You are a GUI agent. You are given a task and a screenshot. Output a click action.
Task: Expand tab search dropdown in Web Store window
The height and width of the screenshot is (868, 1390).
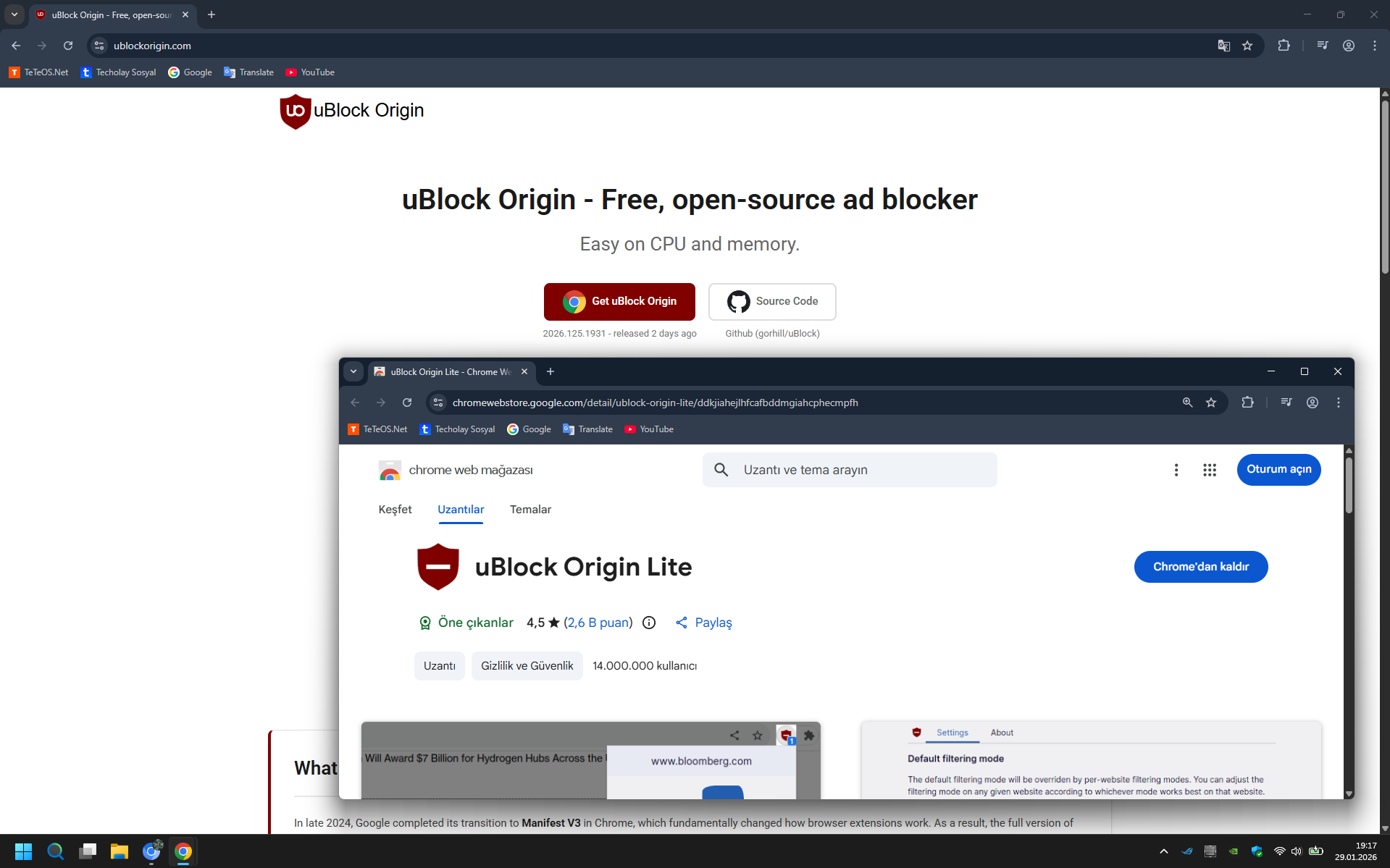[x=353, y=371]
